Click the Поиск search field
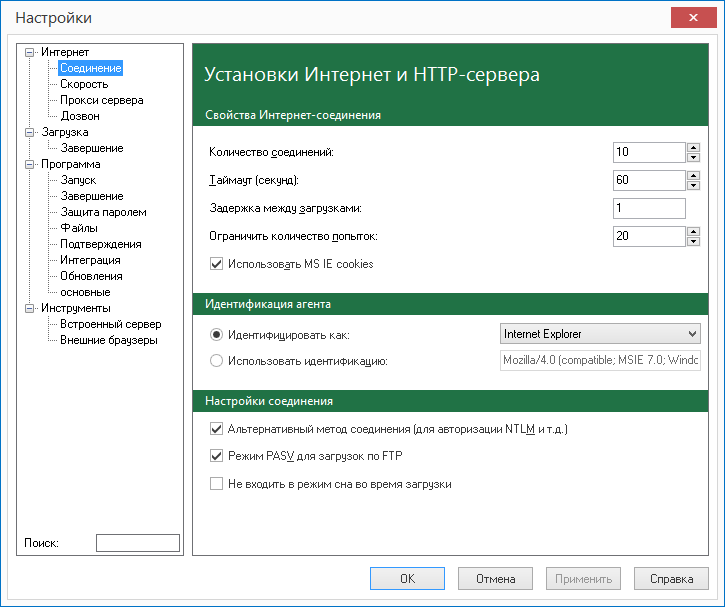 [138, 543]
